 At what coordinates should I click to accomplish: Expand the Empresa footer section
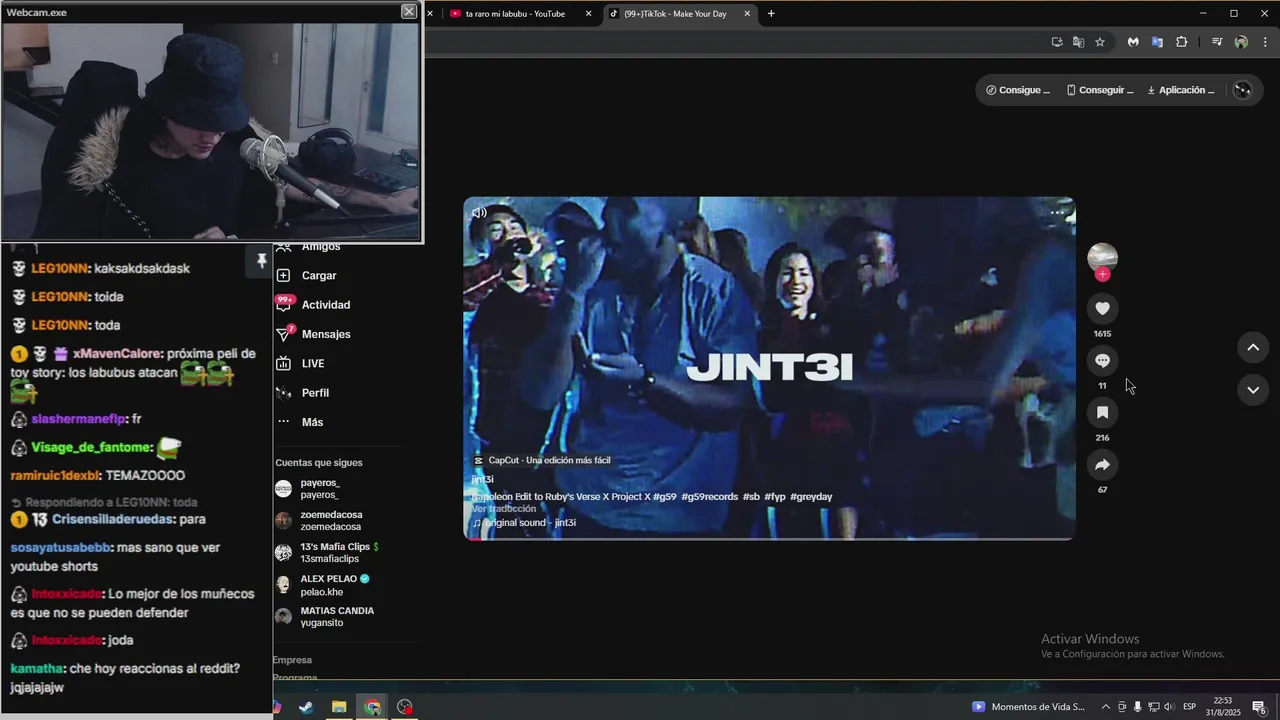click(x=292, y=660)
